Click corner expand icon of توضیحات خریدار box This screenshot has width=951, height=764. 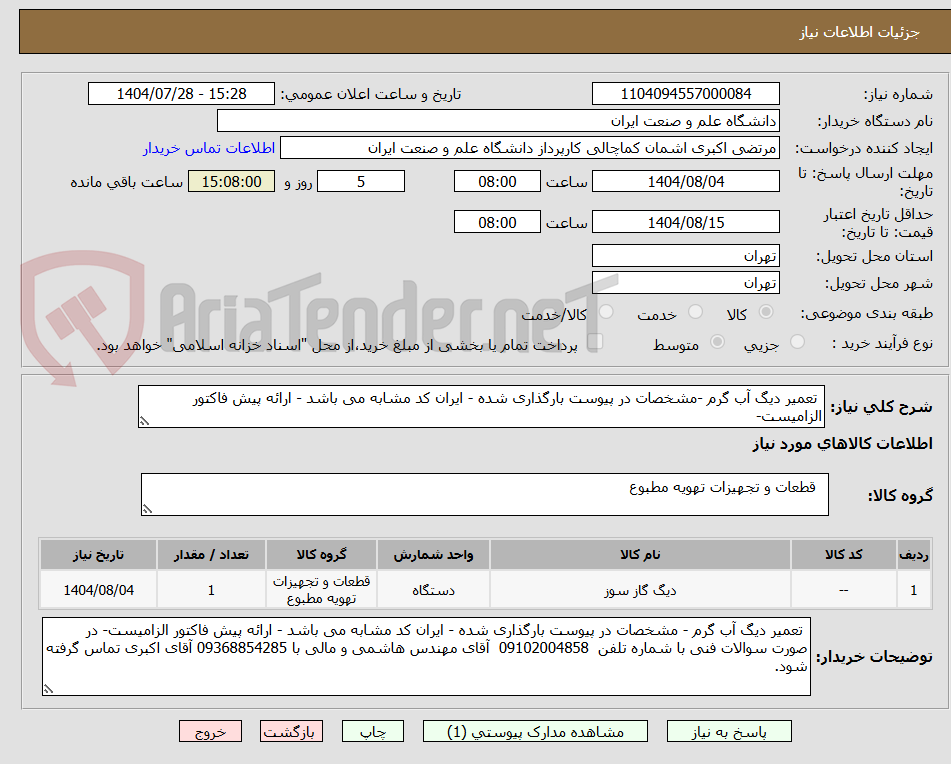48,689
